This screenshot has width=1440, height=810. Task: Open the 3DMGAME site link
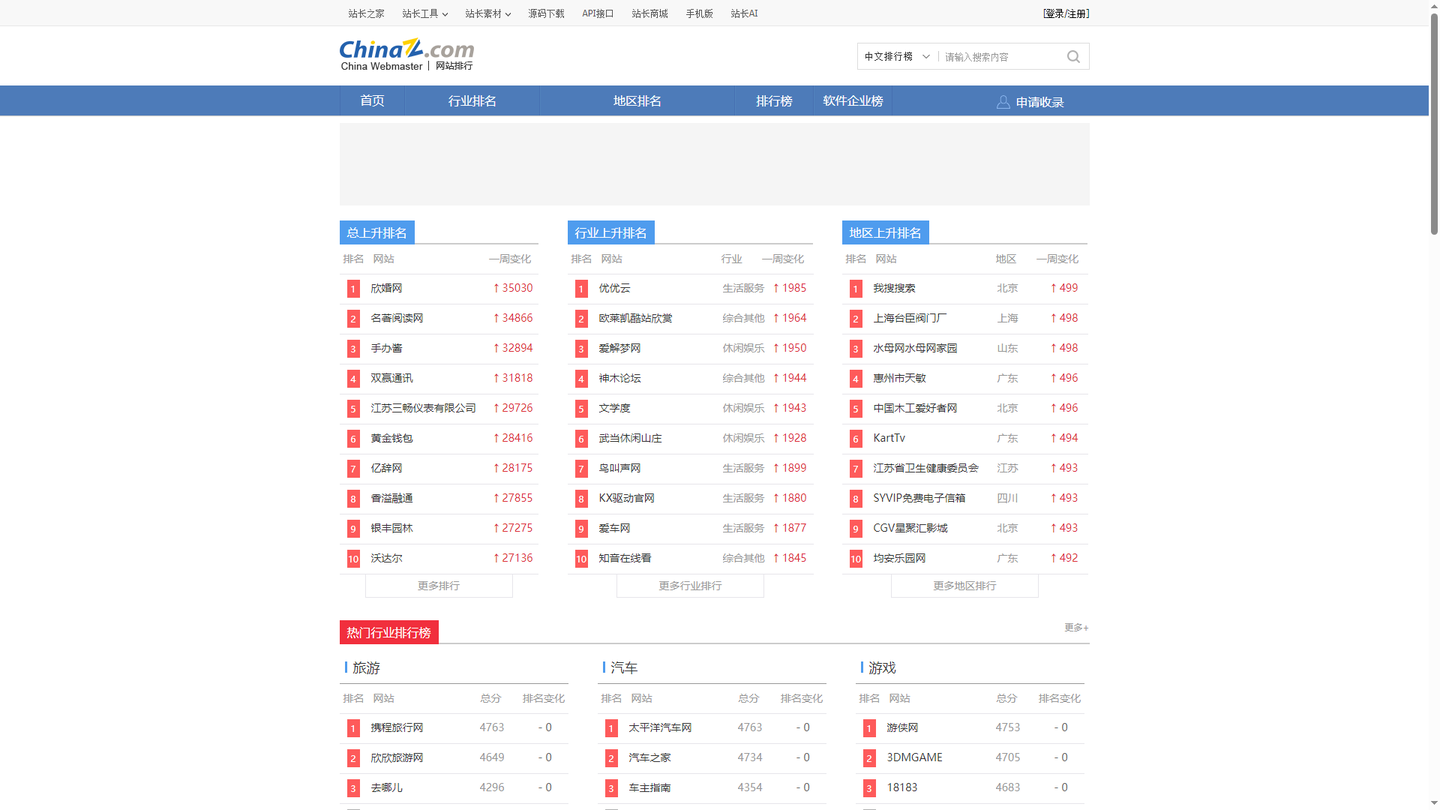(x=915, y=758)
